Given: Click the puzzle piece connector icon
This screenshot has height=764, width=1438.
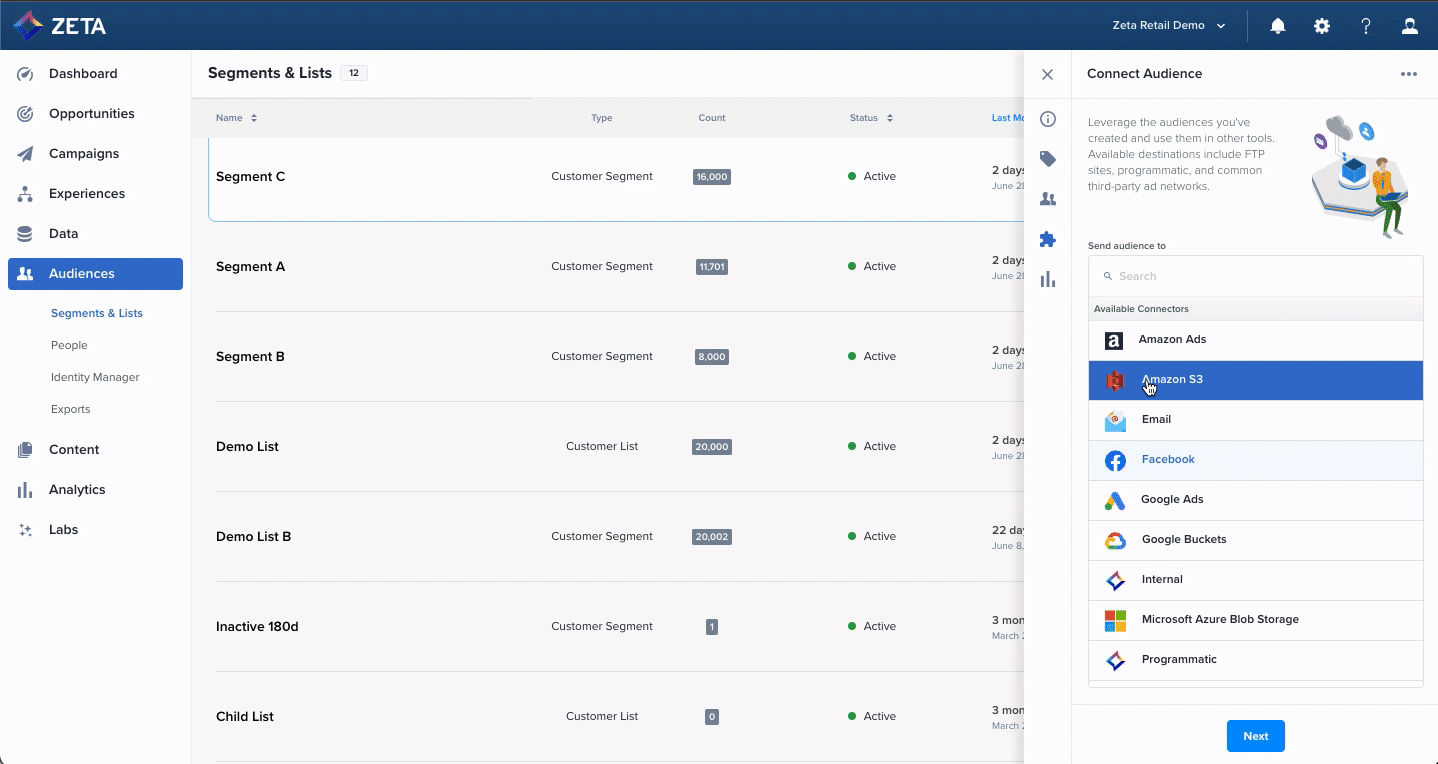Looking at the screenshot, I should point(1047,239).
